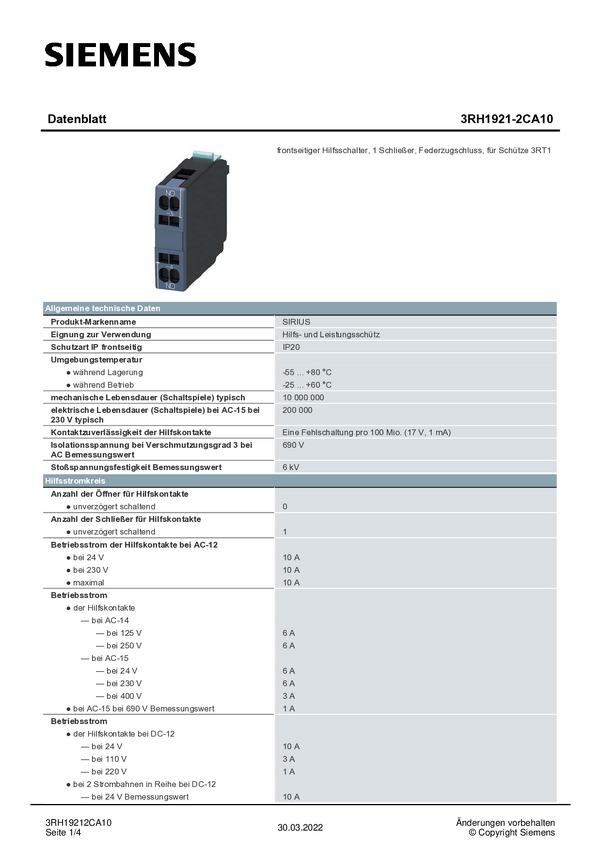
Task: Click 'bei 24 V Bemessungswert' row
Action: click(135, 797)
